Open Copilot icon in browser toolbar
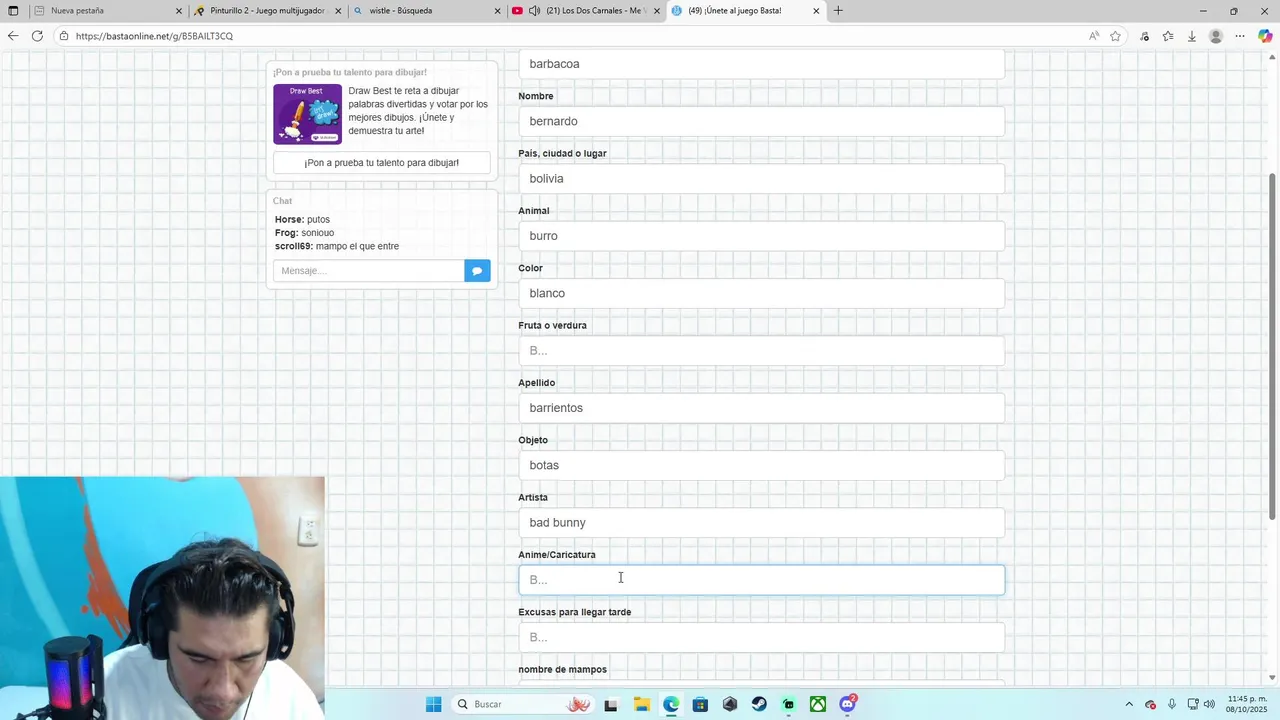This screenshot has height=720, width=1280. tap(1265, 36)
